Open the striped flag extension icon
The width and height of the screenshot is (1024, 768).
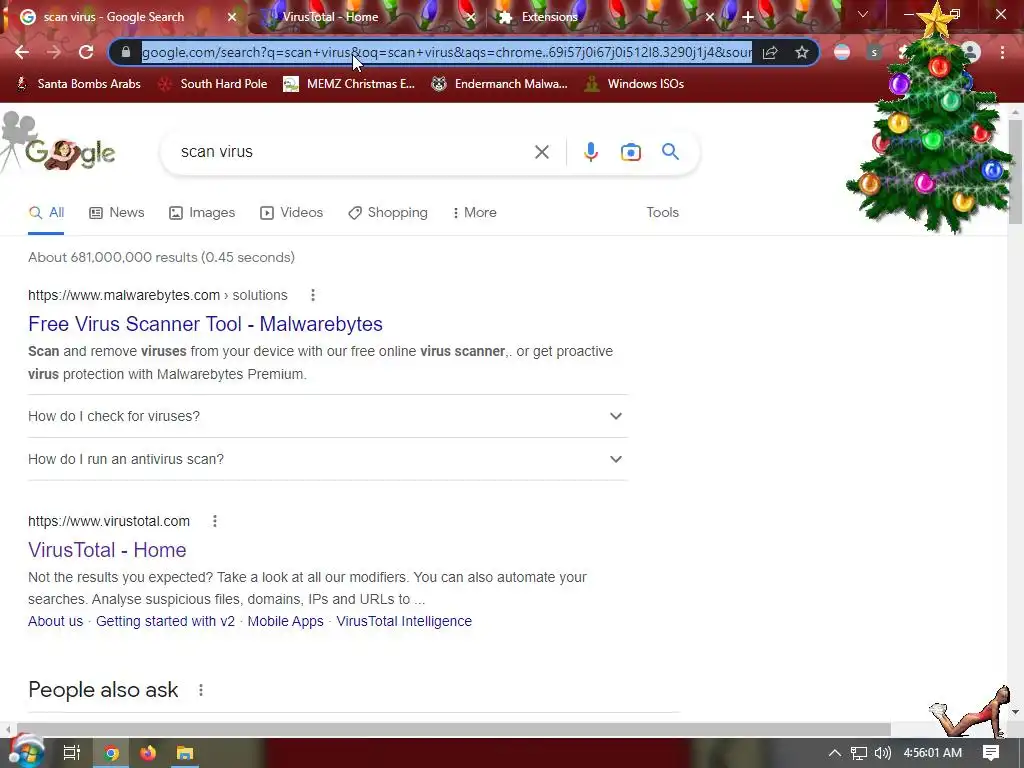click(x=842, y=52)
